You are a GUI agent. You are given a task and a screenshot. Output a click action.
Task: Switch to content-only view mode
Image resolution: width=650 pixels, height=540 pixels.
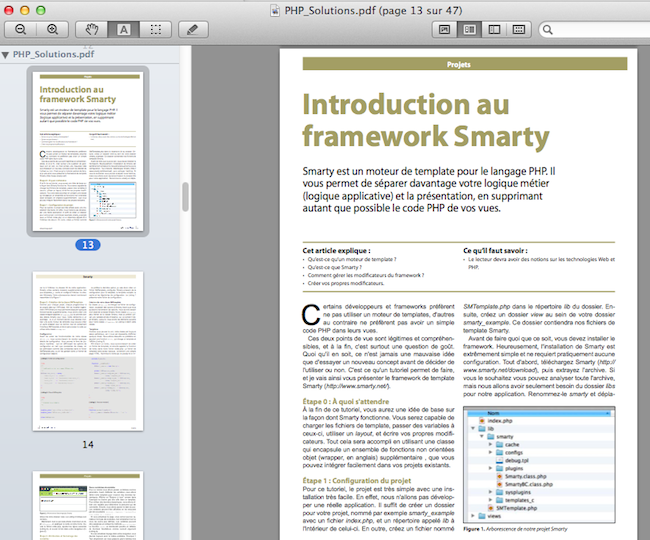pos(444,29)
